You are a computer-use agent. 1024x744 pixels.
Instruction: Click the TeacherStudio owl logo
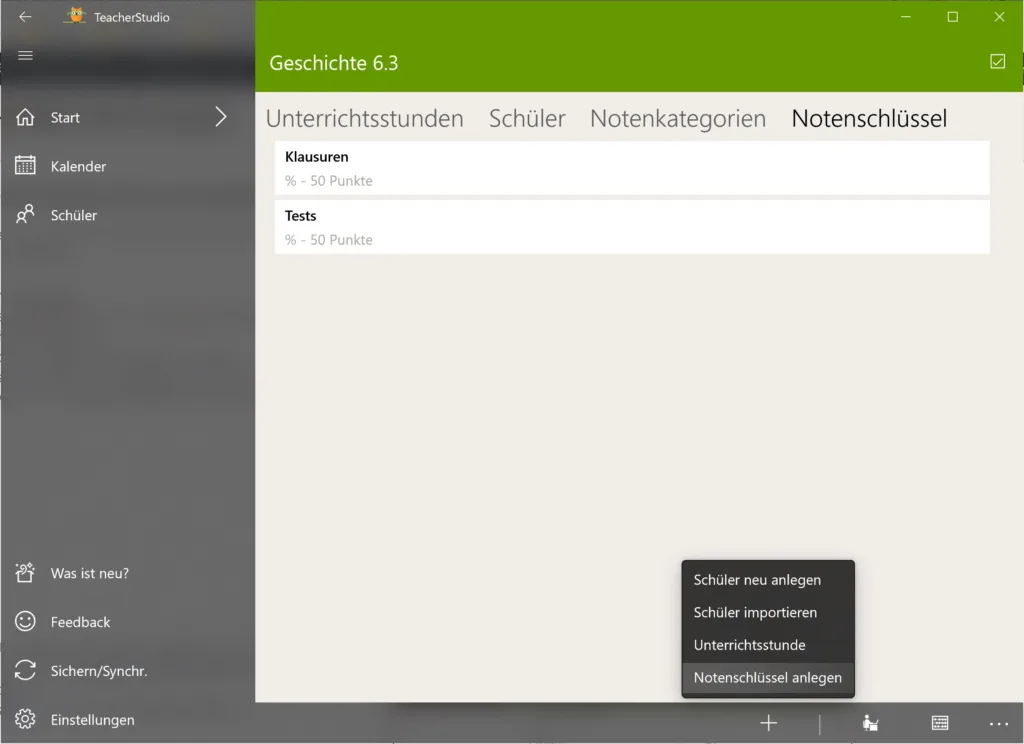[76, 16]
